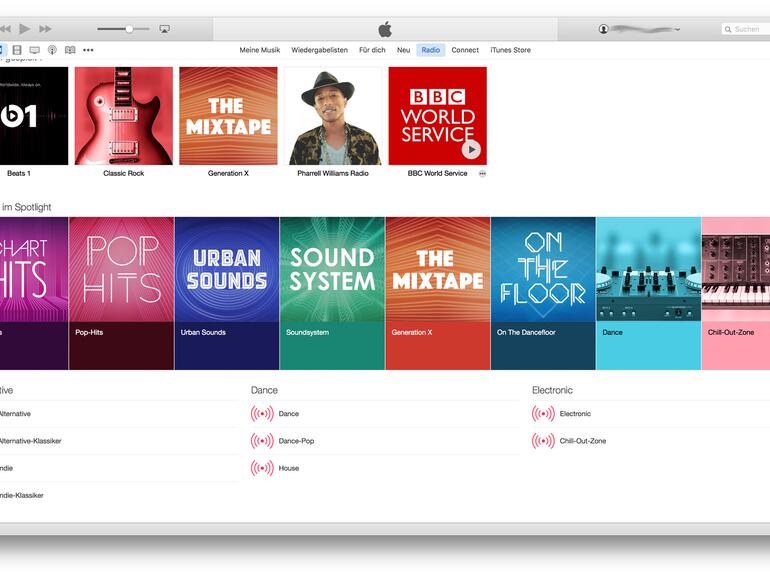This screenshot has height=578, width=770.
Task: Open AirPlay output icon
Action: coord(165,29)
